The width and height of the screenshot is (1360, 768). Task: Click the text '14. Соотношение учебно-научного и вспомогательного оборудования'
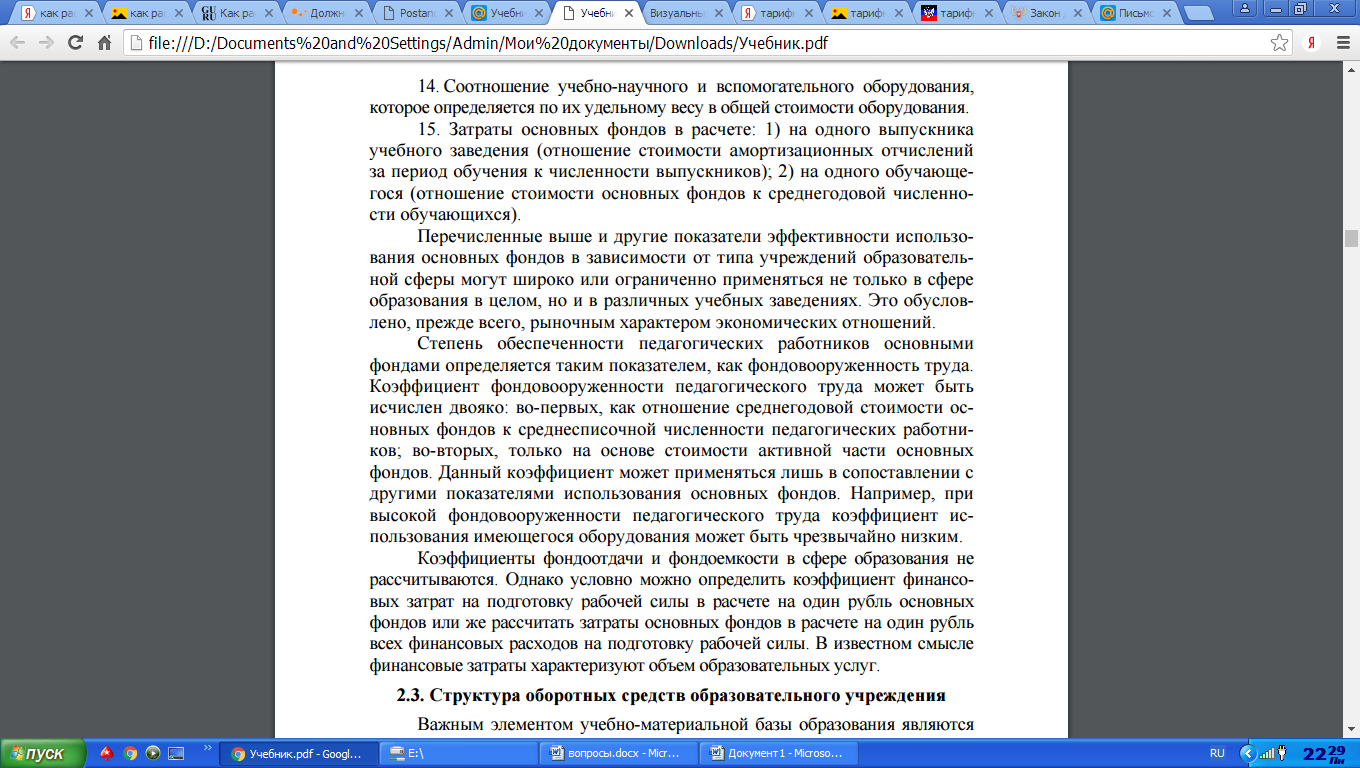(696, 86)
